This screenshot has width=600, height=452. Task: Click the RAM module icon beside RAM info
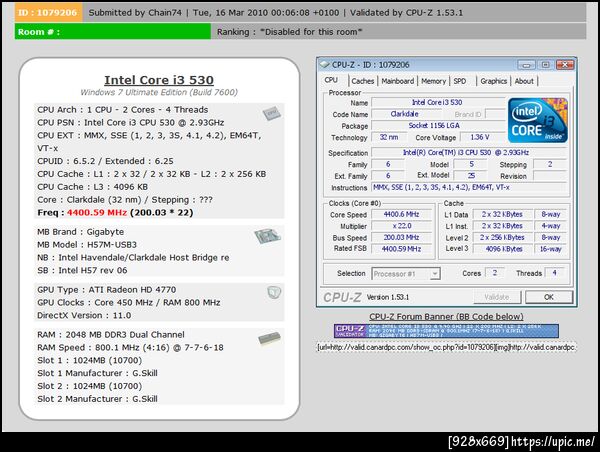tap(269, 338)
